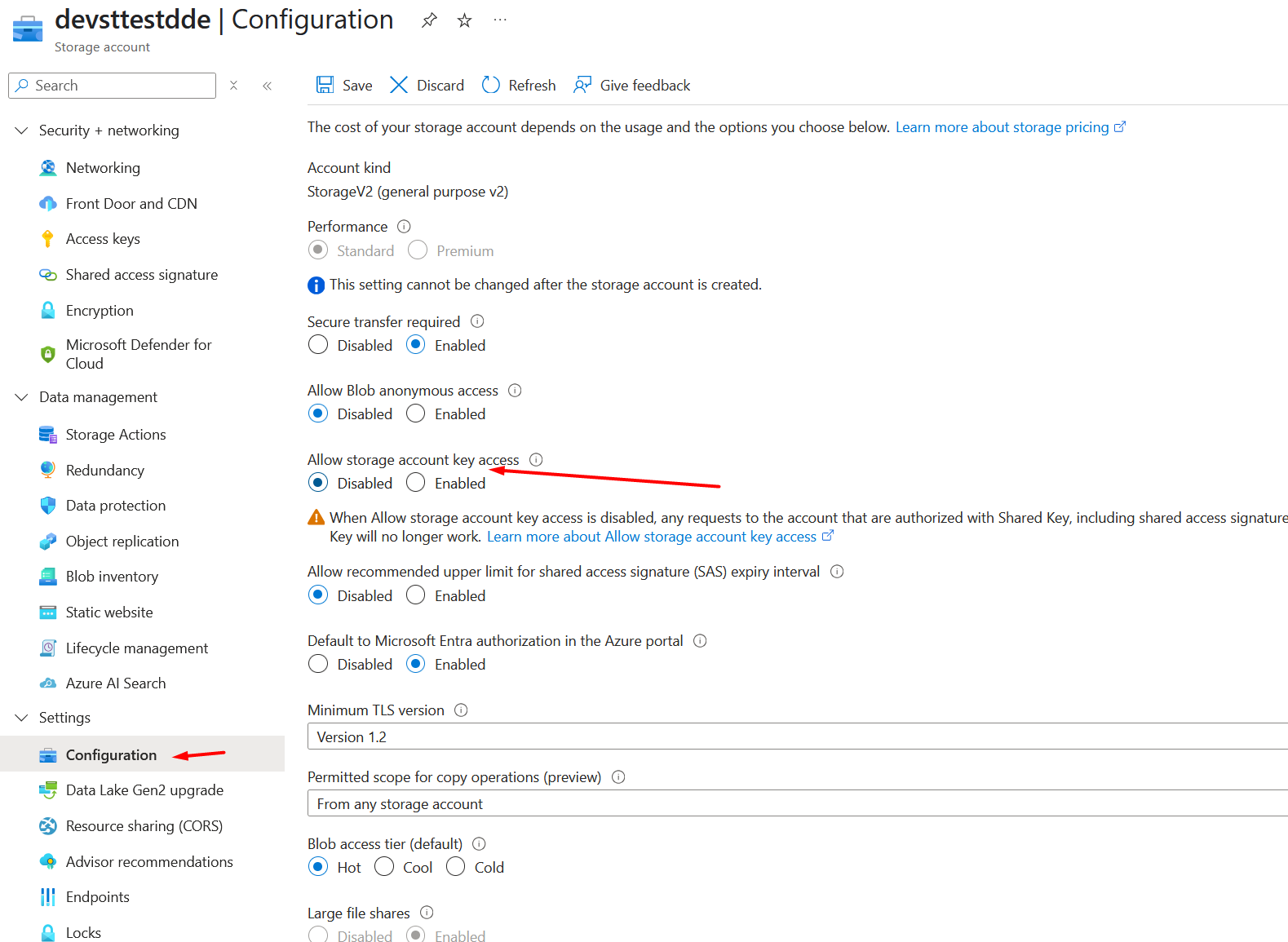The image size is (1288, 942).
Task: Click Discard to cancel changes
Action: click(427, 85)
